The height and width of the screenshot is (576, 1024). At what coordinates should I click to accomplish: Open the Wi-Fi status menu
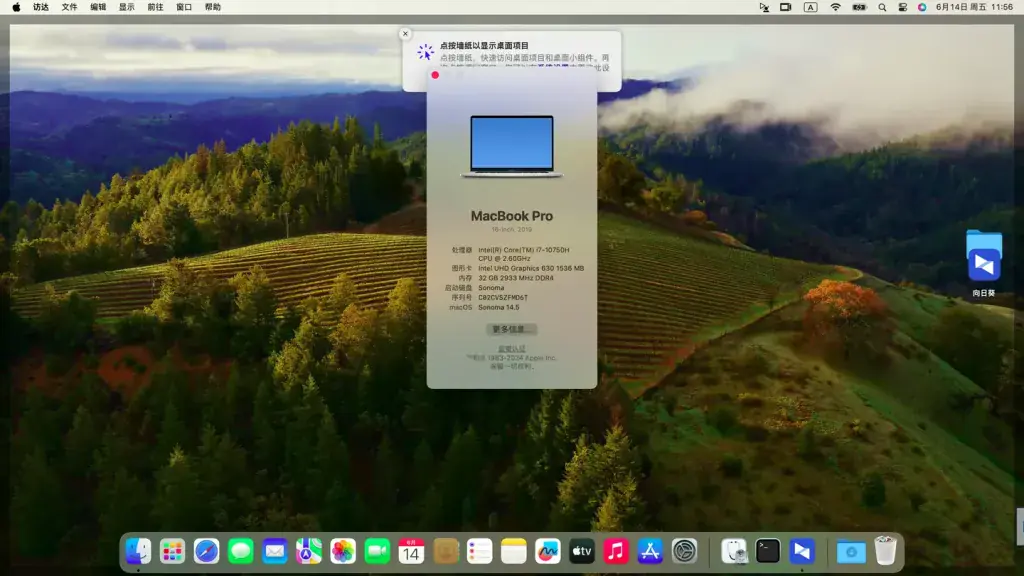(x=835, y=7)
